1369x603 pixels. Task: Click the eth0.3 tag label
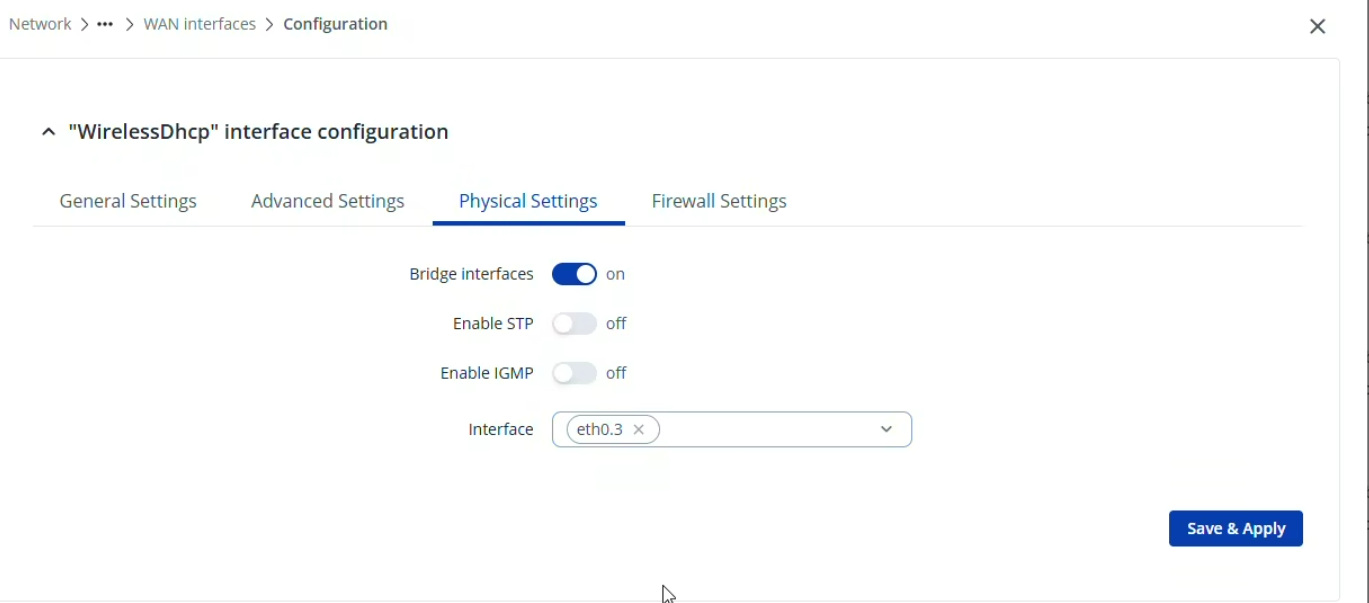pos(600,430)
